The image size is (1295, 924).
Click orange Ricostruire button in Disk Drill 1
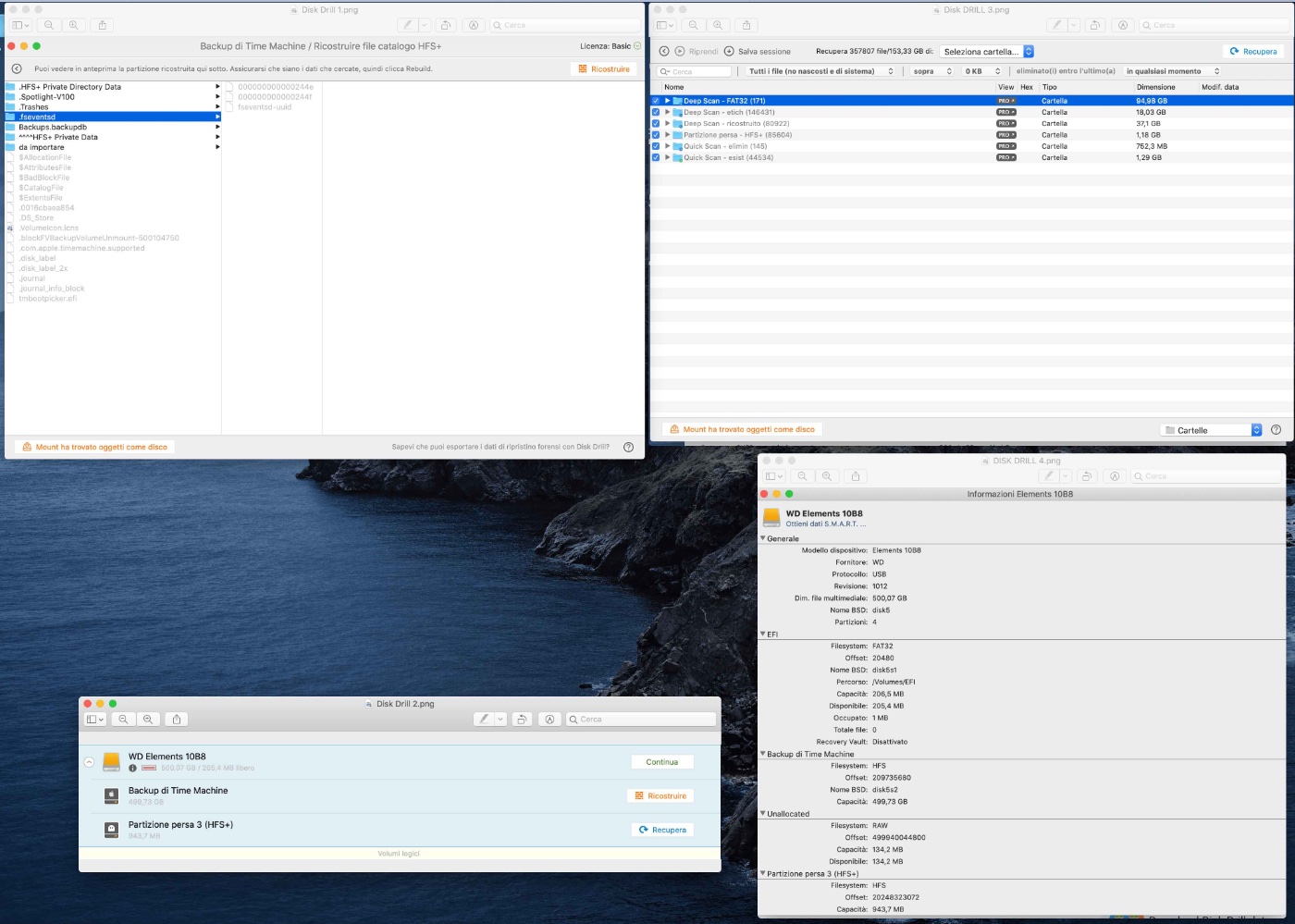(603, 69)
